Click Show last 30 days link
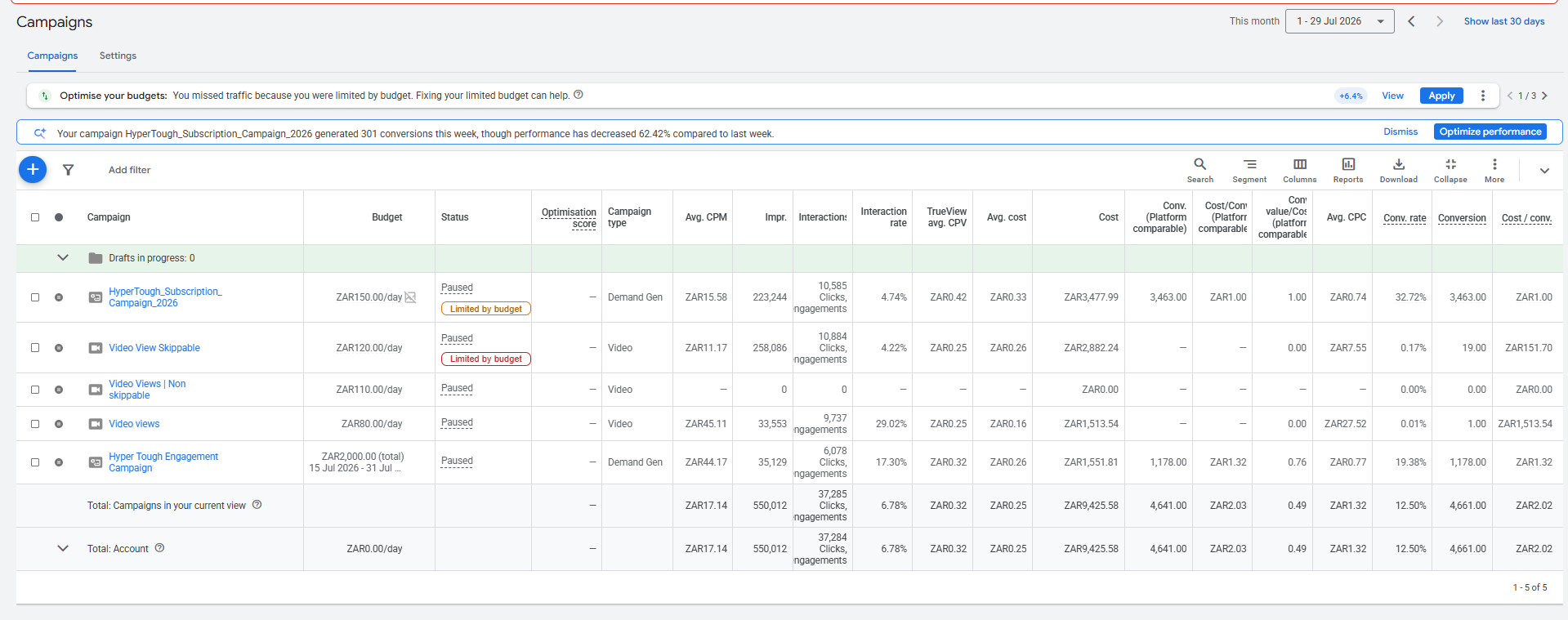The height and width of the screenshot is (620, 1568). pyautogui.click(x=1503, y=21)
